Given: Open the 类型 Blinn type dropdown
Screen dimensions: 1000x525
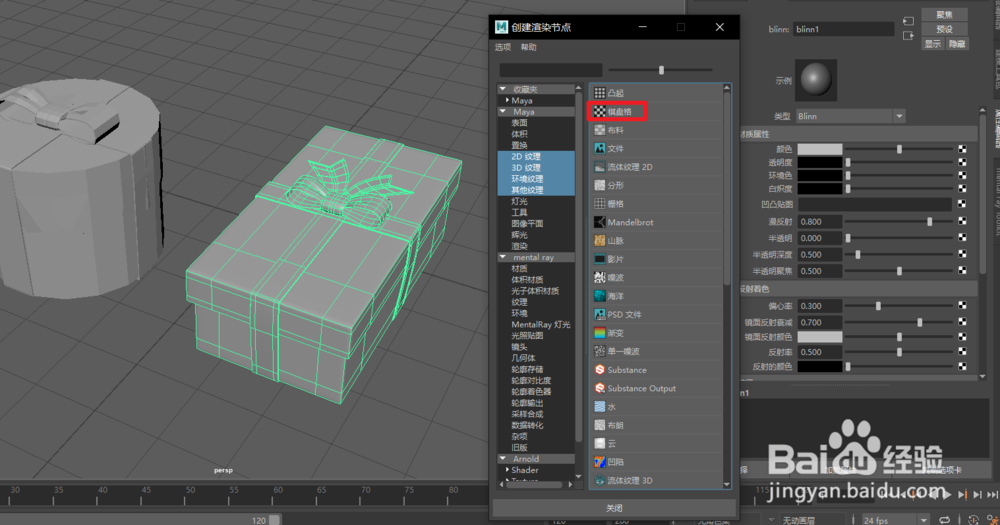Looking at the screenshot, I should [849, 116].
